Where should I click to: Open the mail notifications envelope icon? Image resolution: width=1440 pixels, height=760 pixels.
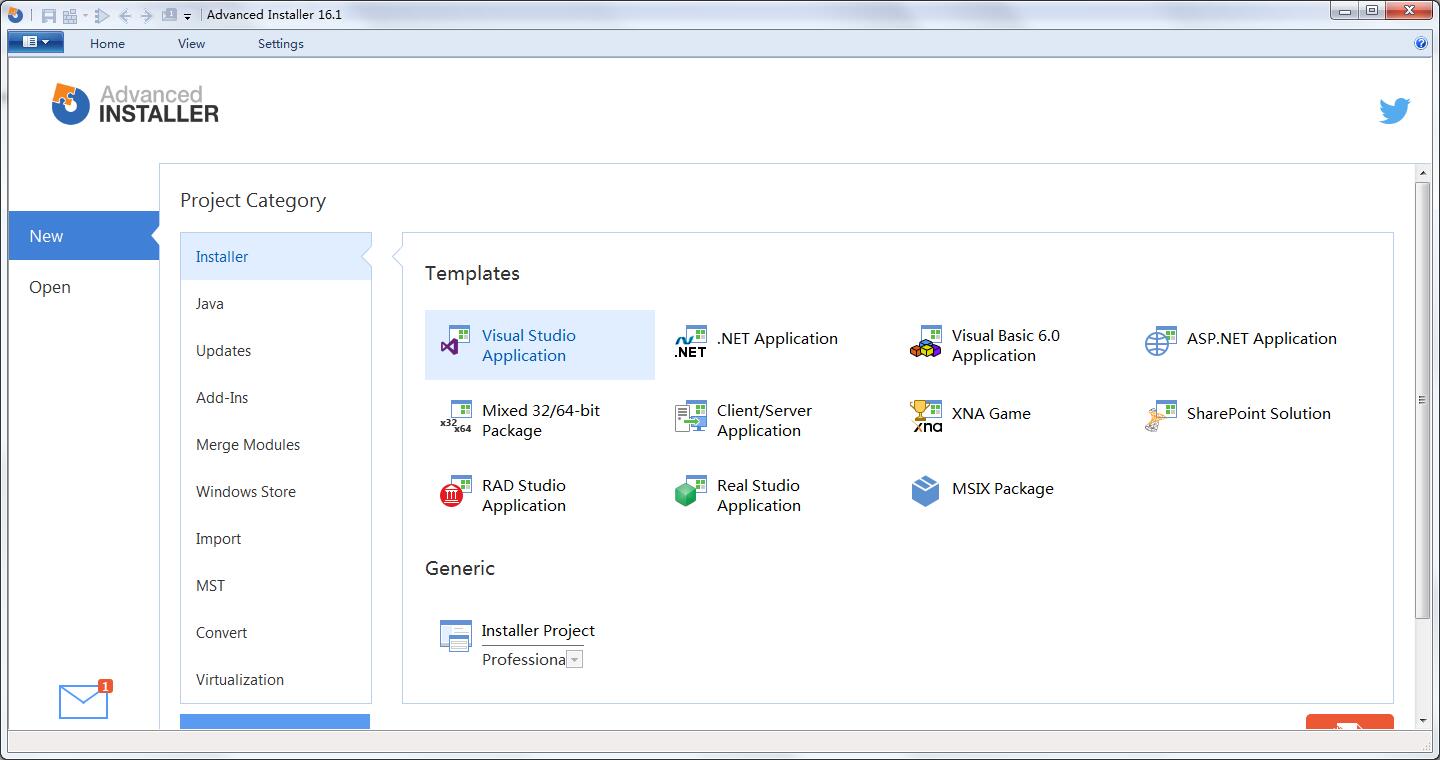(83, 702)
